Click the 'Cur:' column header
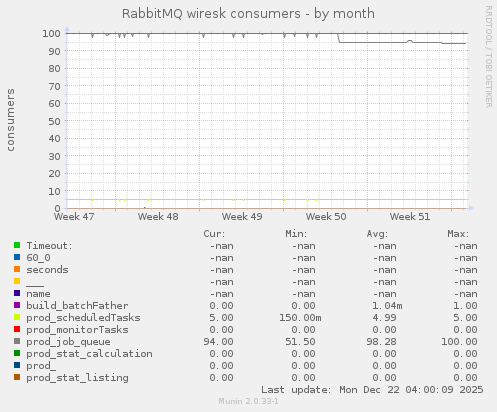The height and width of the screenshot is (412, 497). point(214,234)
